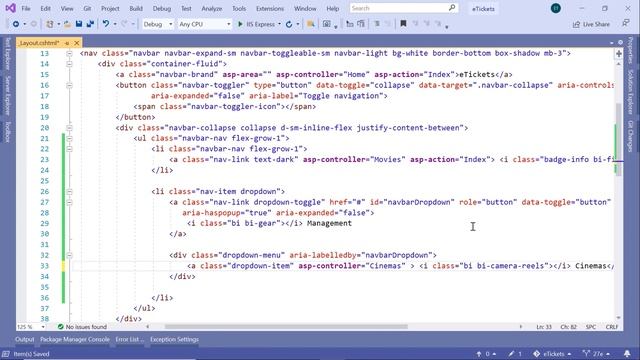The height and width of the screenshot is (360, 640).
Task: Open the Solution Explorer side panel
Action: click(631, 91)
